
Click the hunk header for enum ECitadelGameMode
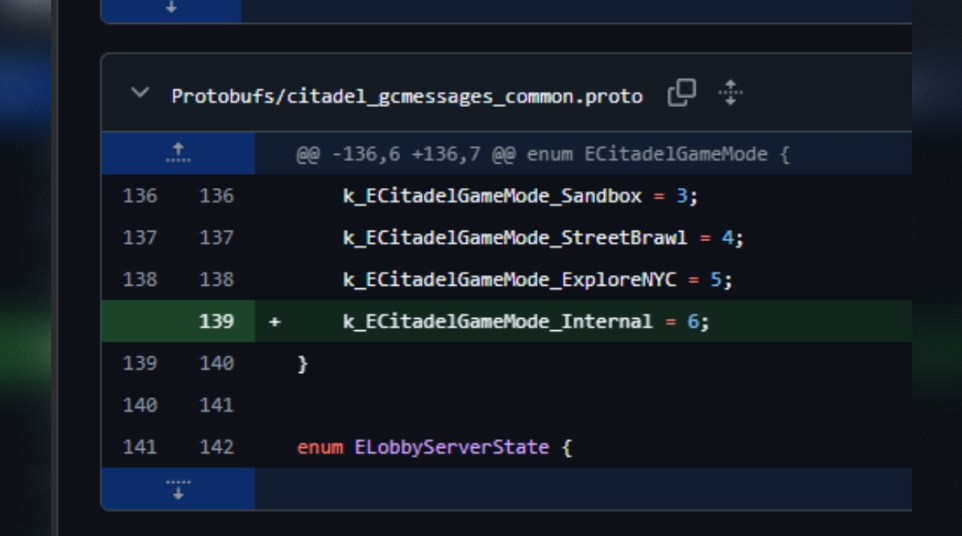point(542,155)
